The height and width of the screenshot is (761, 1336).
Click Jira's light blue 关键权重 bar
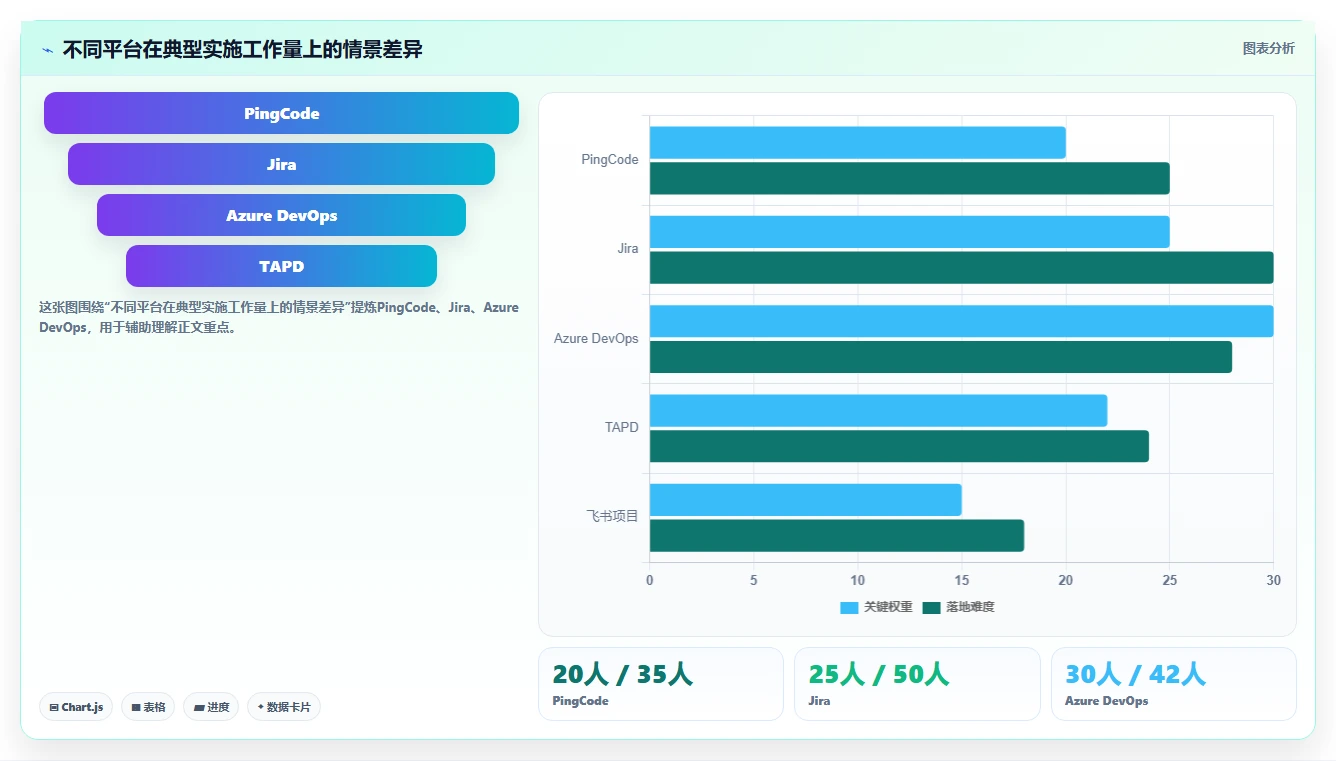click(x=909, y=232)
